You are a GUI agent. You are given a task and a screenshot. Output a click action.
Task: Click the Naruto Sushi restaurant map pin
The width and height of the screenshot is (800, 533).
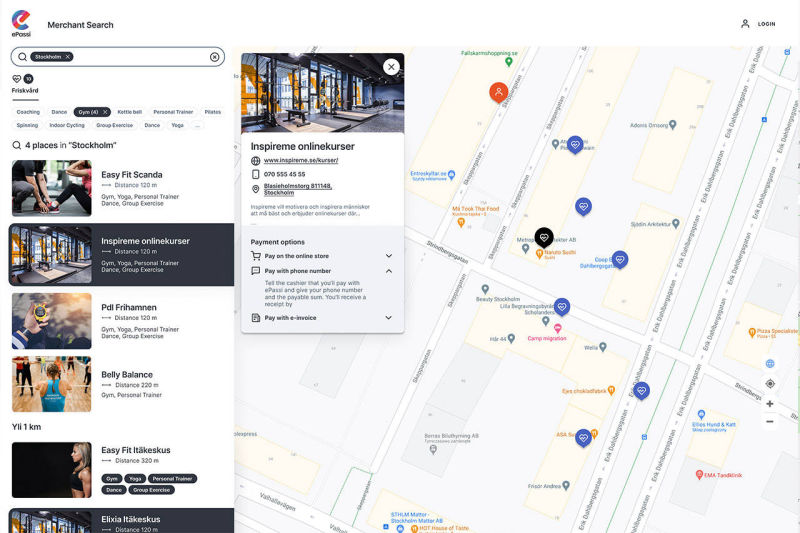(x=539, y=253)
